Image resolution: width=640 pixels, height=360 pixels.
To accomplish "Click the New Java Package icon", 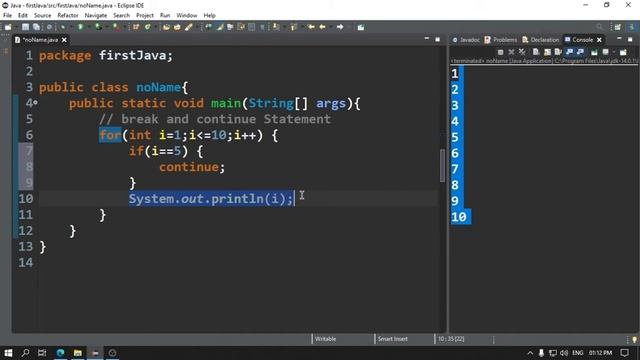I will point(136,27).
